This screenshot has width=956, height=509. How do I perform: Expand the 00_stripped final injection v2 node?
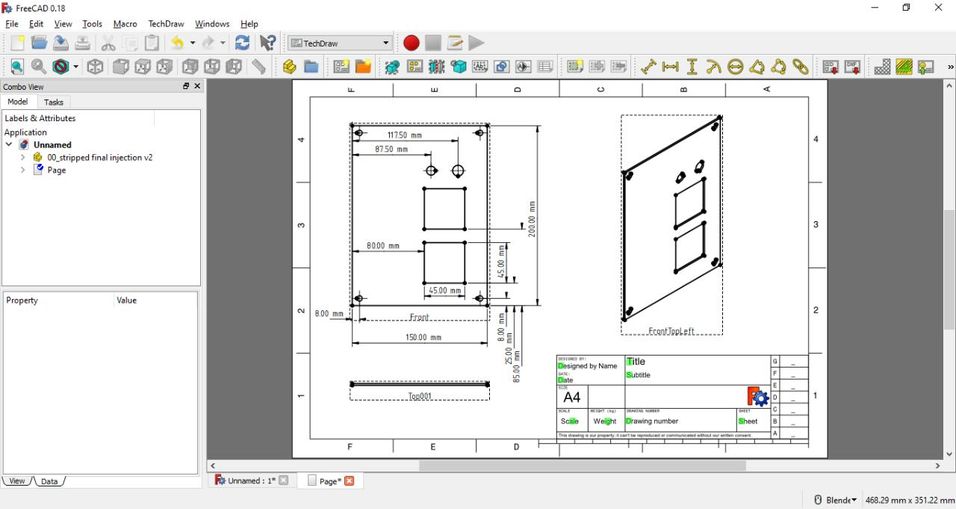tap(23, 157)
